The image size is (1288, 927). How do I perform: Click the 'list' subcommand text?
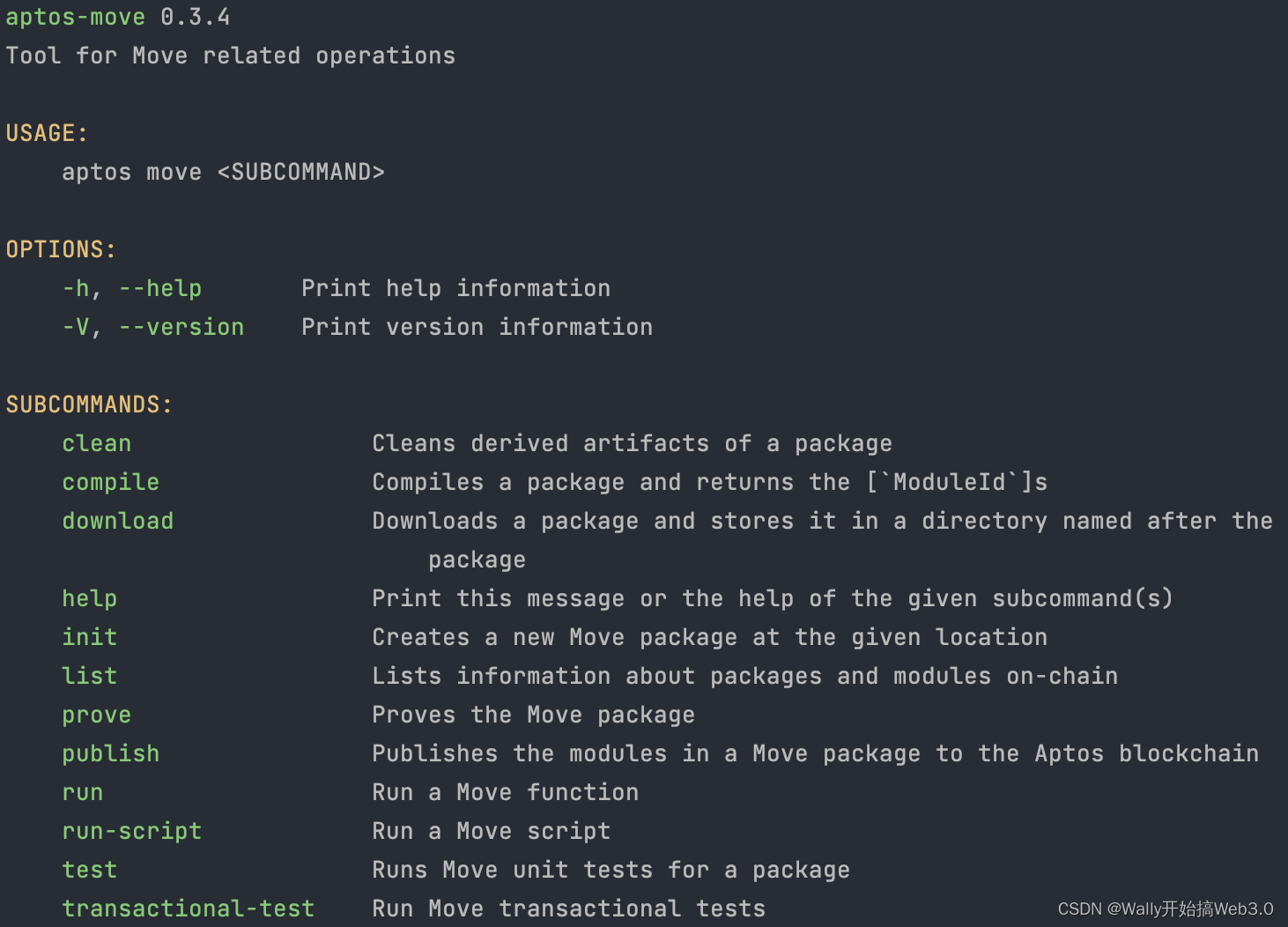coord(90,676)
